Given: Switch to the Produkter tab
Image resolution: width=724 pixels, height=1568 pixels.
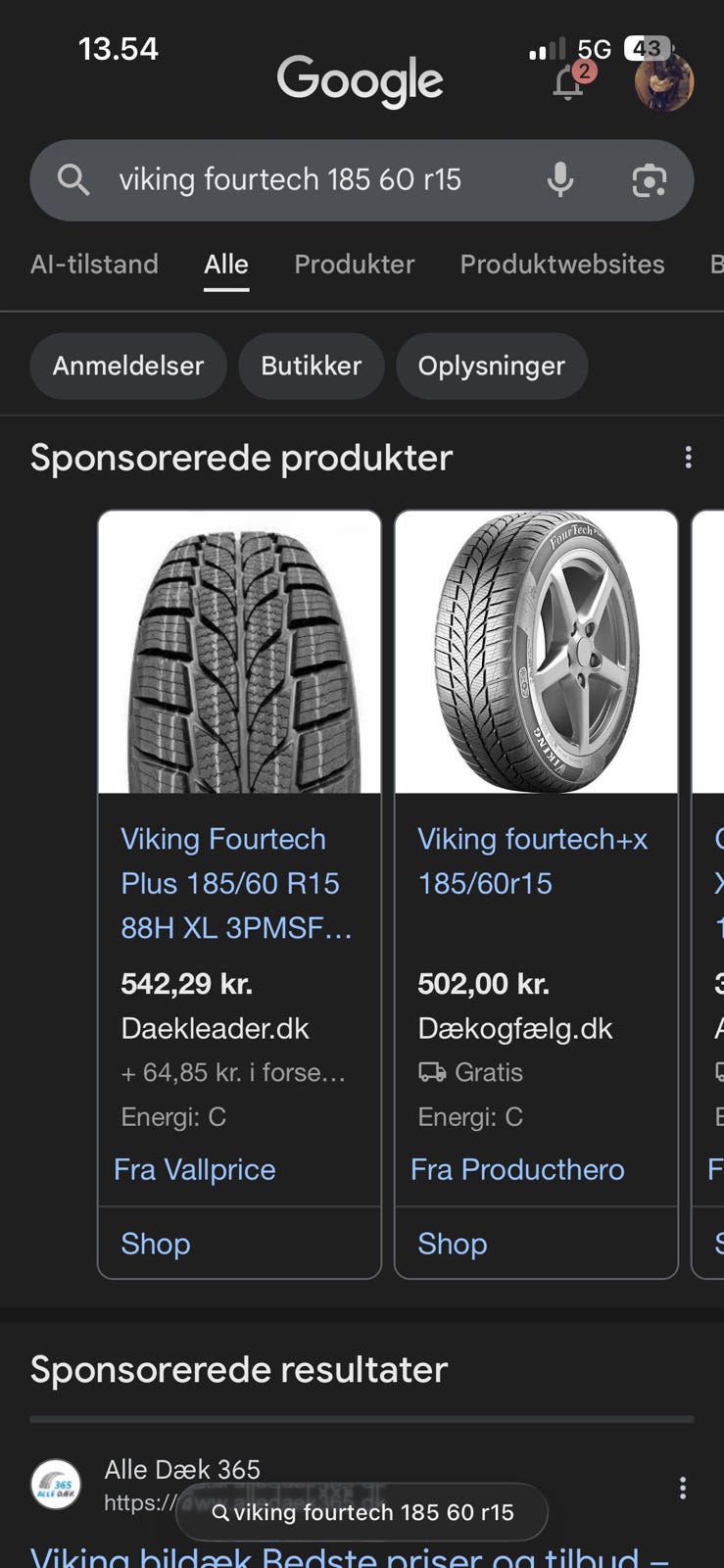Looking at the screenshot, I should pyautogui.click(x=354, y=265).
